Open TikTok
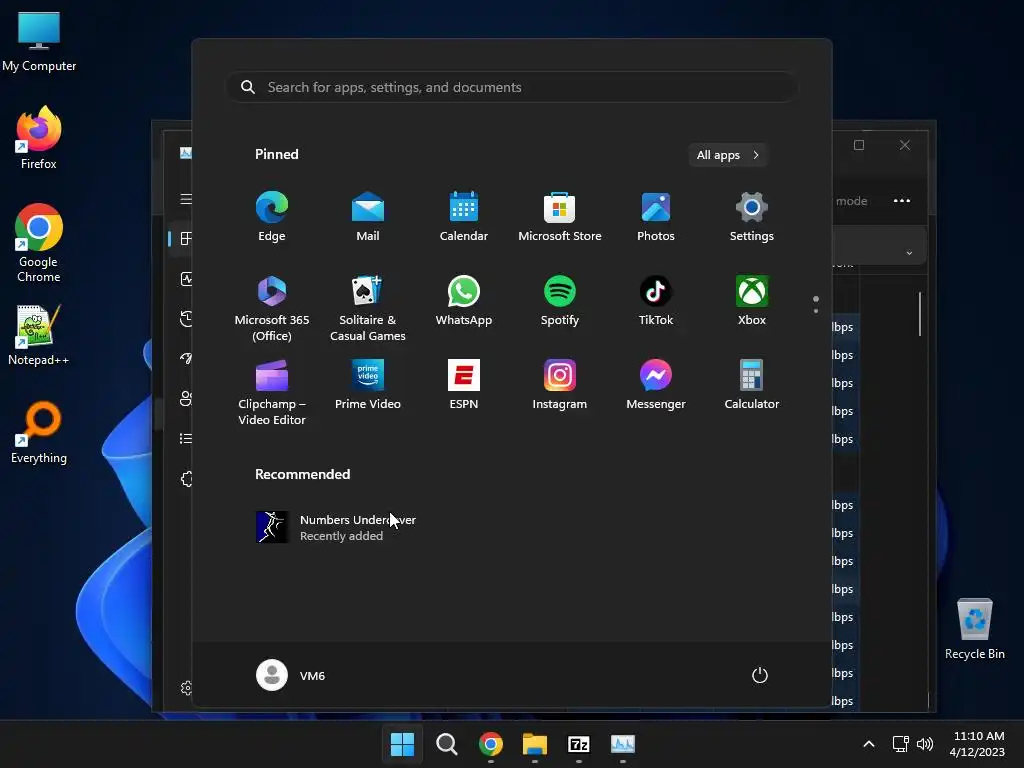 click(656, 301)
